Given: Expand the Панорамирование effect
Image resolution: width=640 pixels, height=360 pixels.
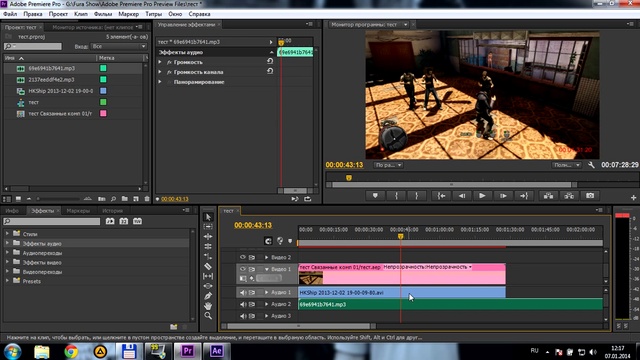Looking at the screenshot, I should click(160, 82).
